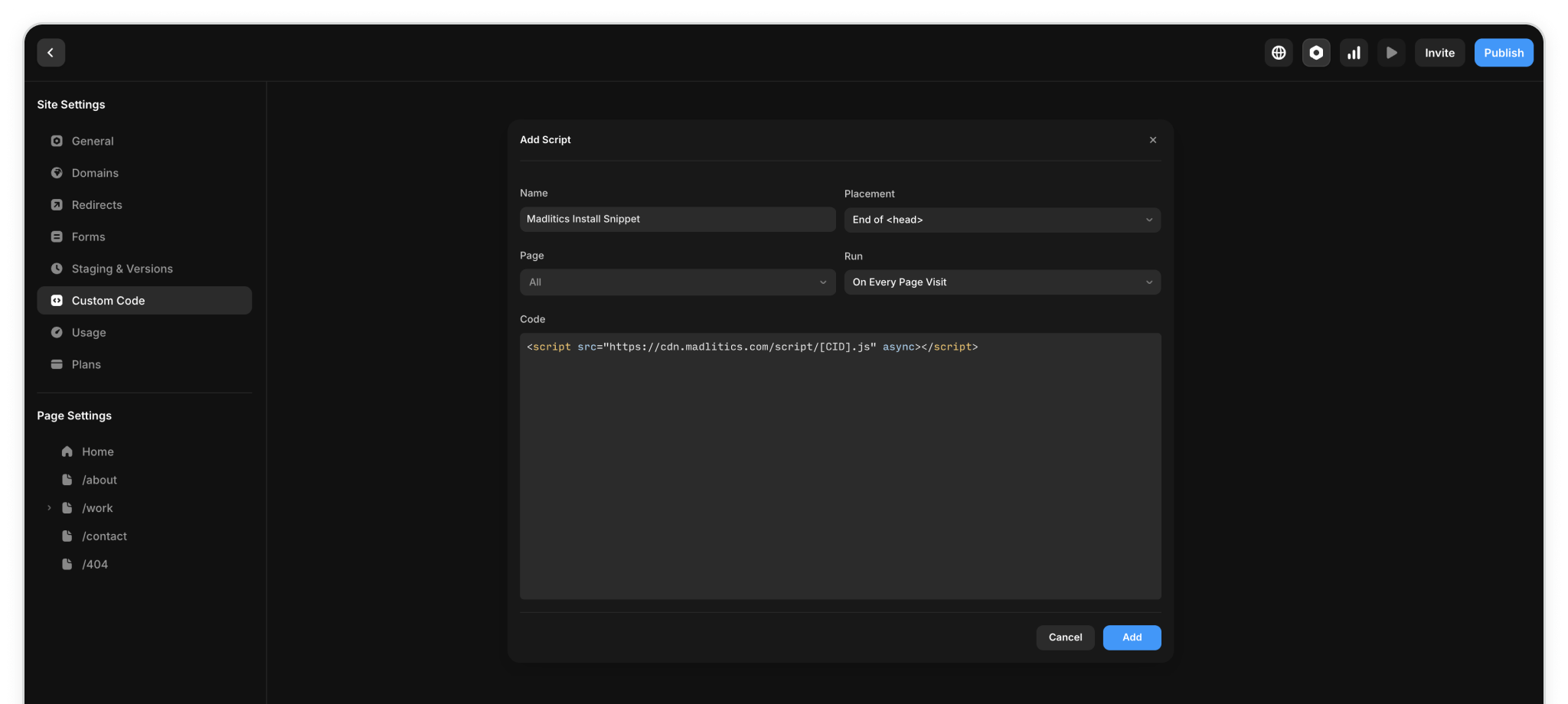1568x704 pixels.
Task: Click the /404 page file icon
Action: [67, 564]
